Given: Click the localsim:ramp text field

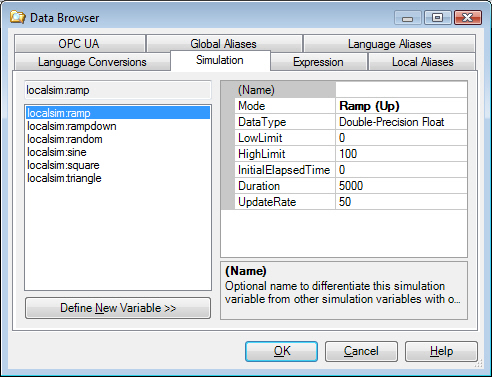Looking at the screenshot, I should pos(118,90).
